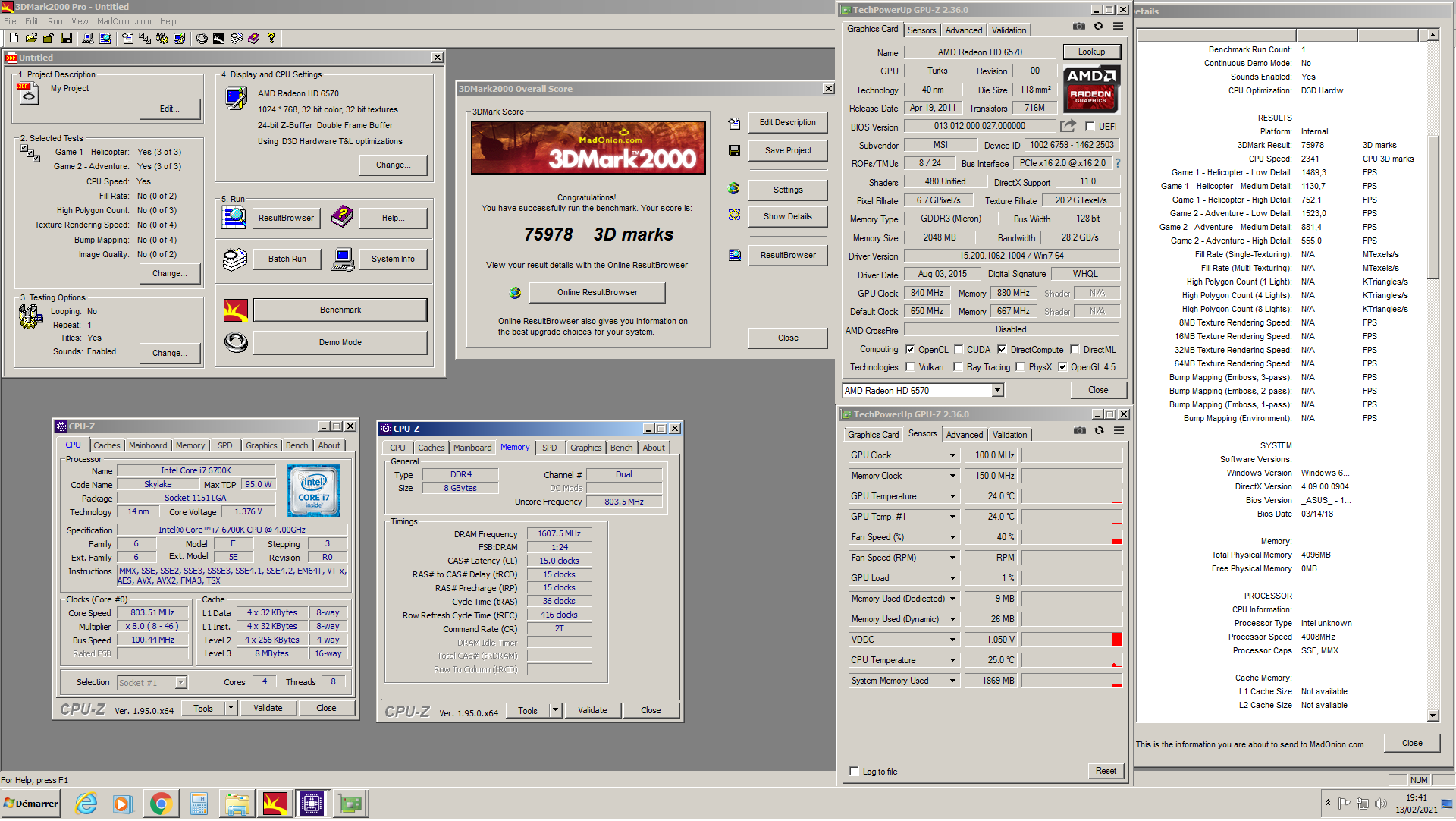
Task: Click the Open project folder toolbar icon
Action: pyautogui.click(x=31, y=38)
